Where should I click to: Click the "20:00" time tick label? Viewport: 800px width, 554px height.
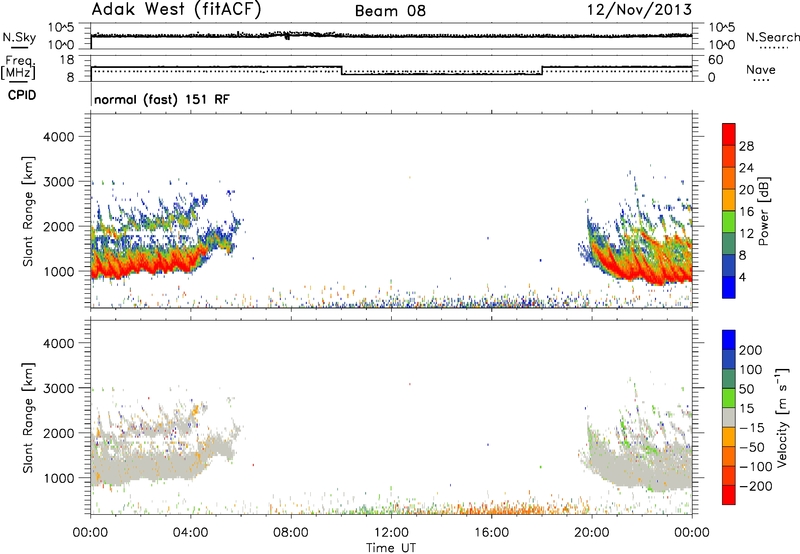(x=592, y=533)
